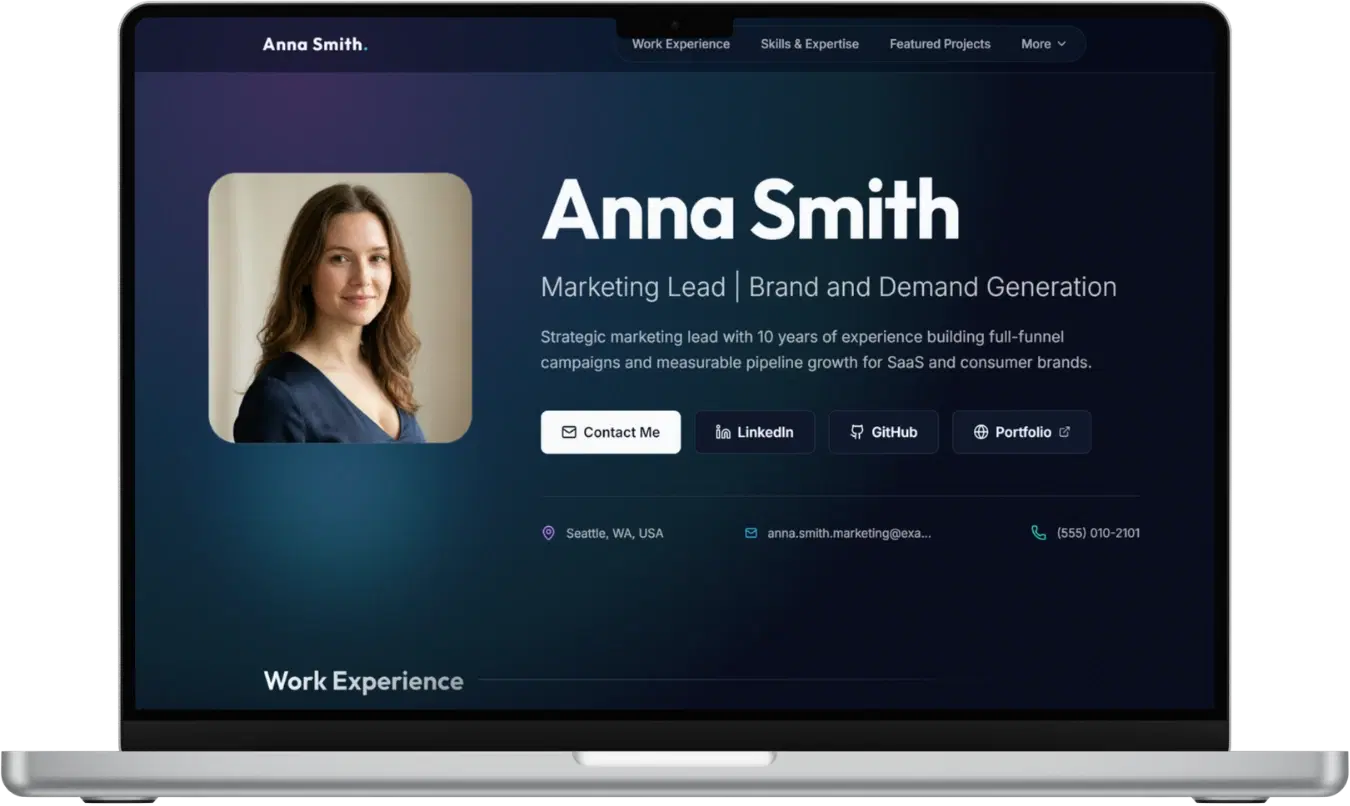The image size is (1350, 806).
Task: Click the envelope icon in Contact Me
Action: [569, 432]
